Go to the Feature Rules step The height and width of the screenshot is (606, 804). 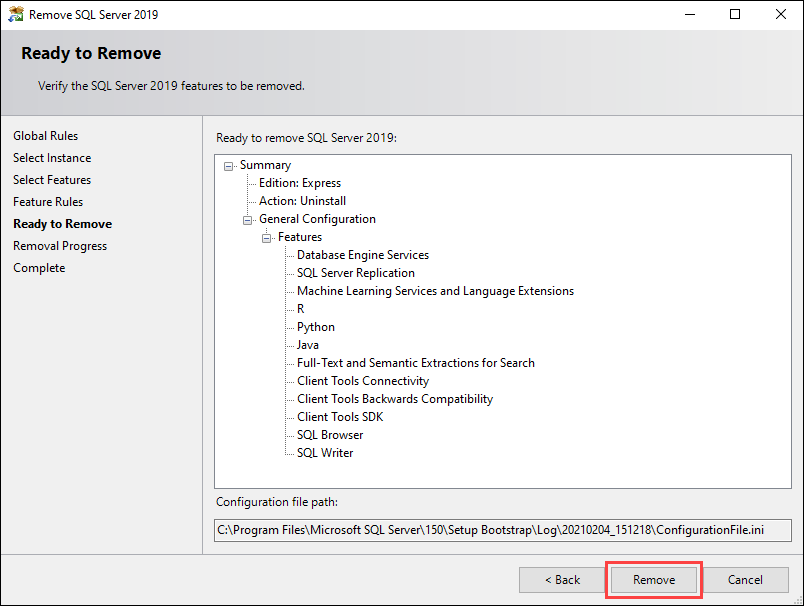pos(48,202)
